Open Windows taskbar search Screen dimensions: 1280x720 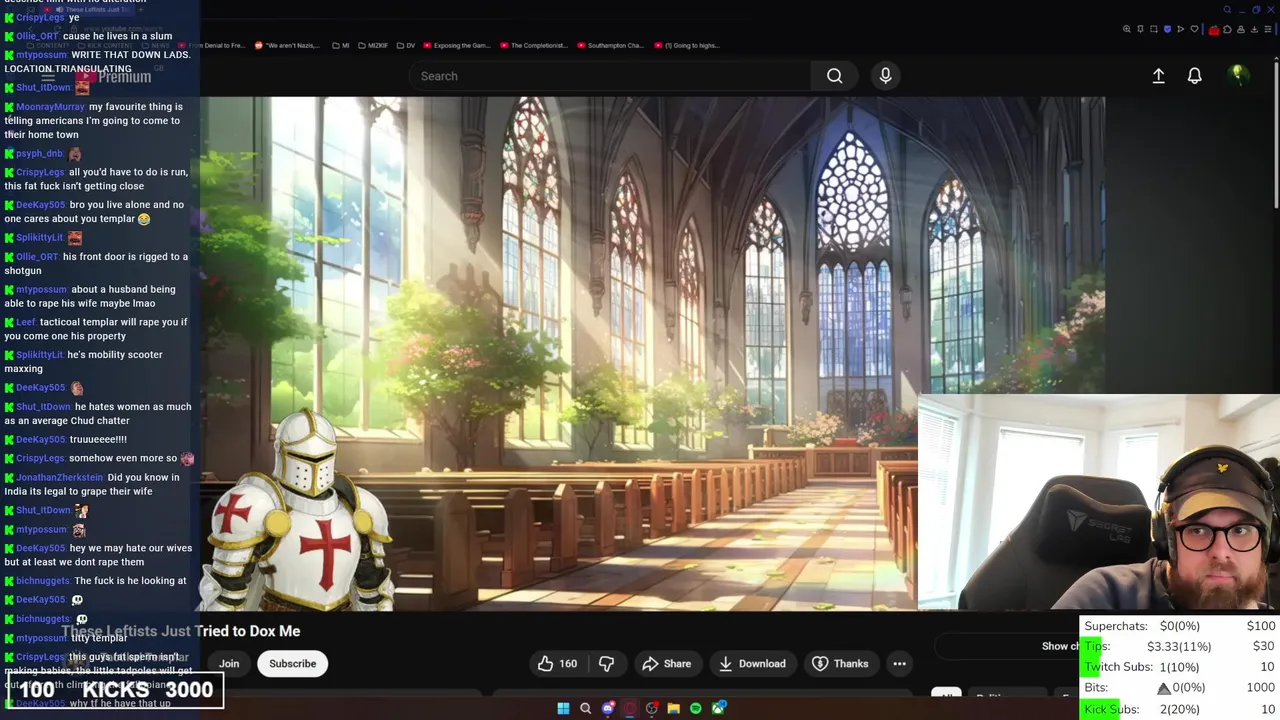point(585,709)
